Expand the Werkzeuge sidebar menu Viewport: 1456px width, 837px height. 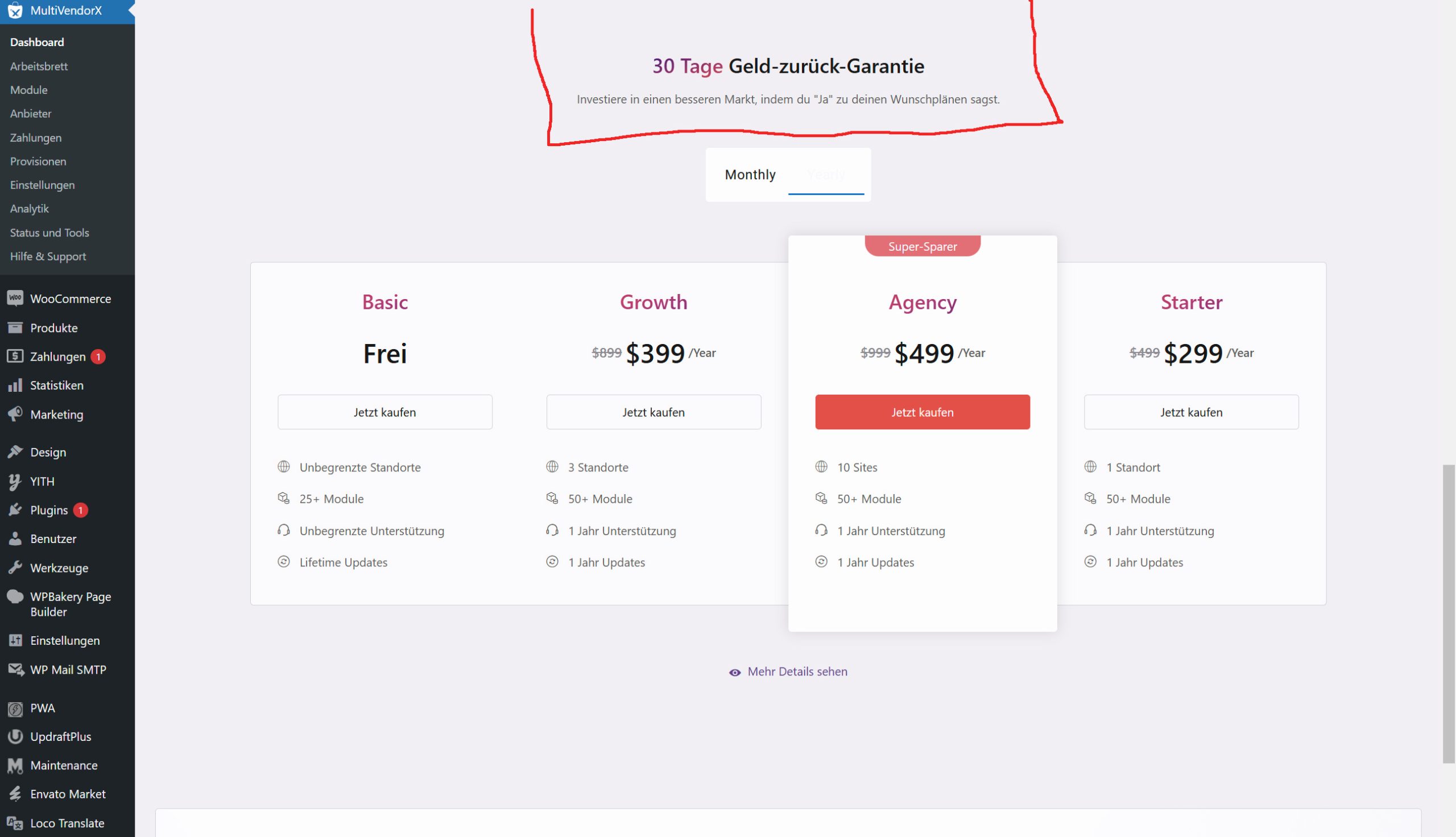coord(59,568)
